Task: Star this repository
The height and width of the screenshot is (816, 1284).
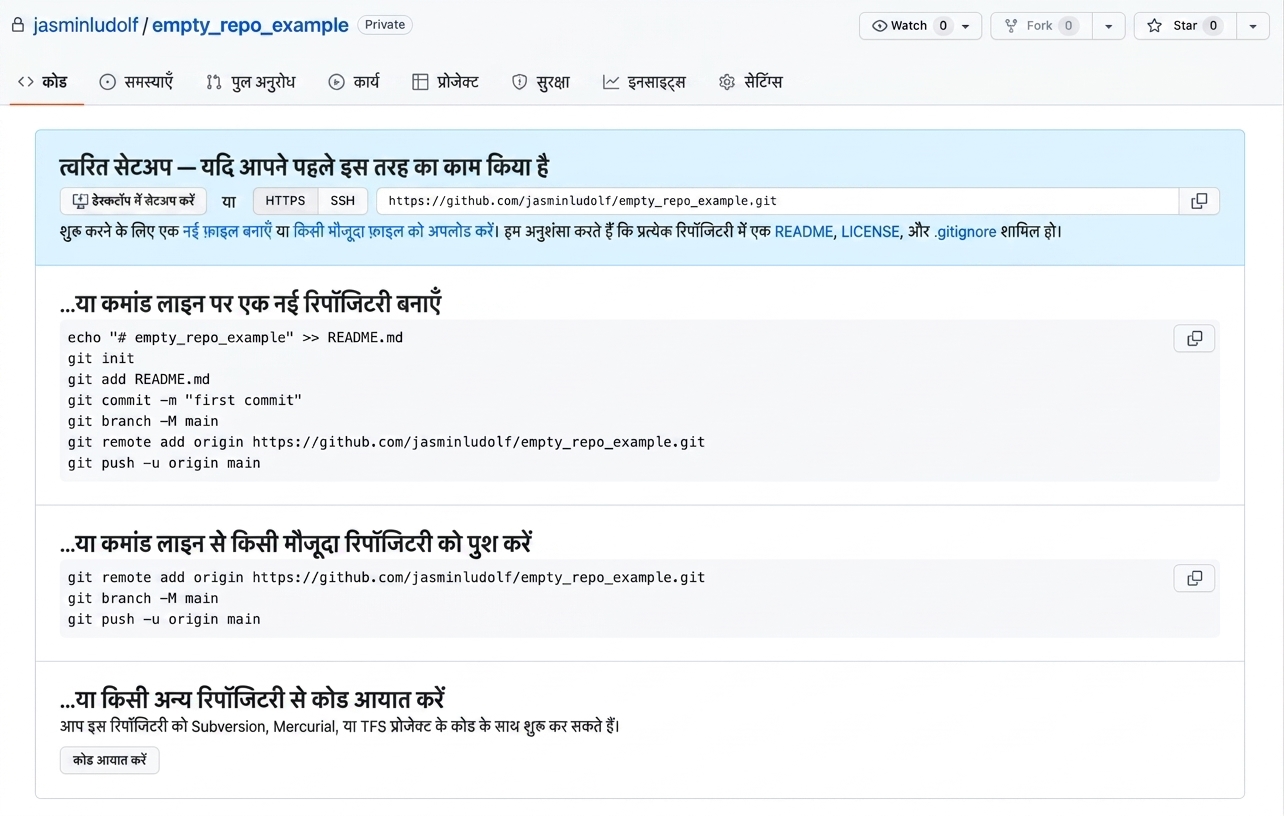Action: point(1185,26)
